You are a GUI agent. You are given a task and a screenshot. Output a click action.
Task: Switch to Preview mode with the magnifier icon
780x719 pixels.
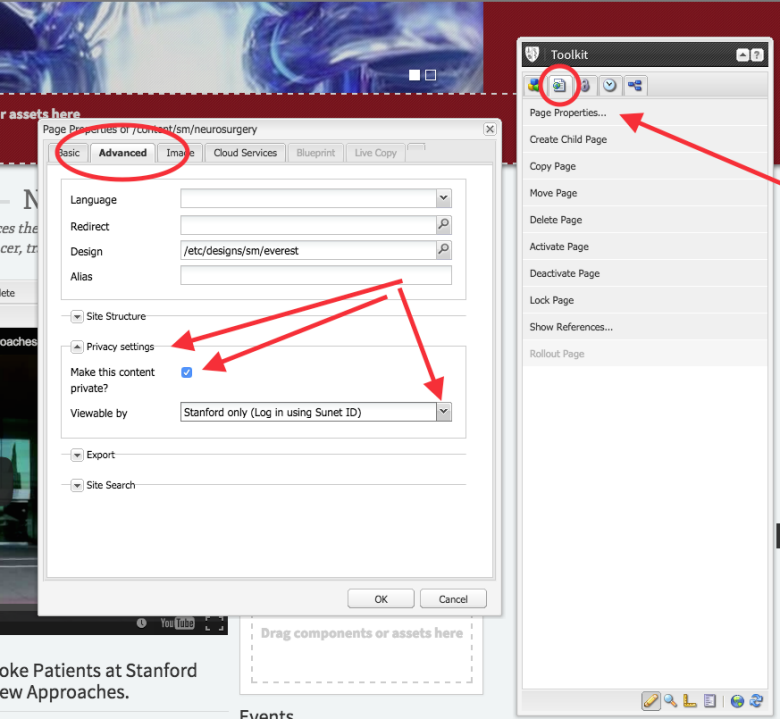pyautogui.click(x=670, y=701)
